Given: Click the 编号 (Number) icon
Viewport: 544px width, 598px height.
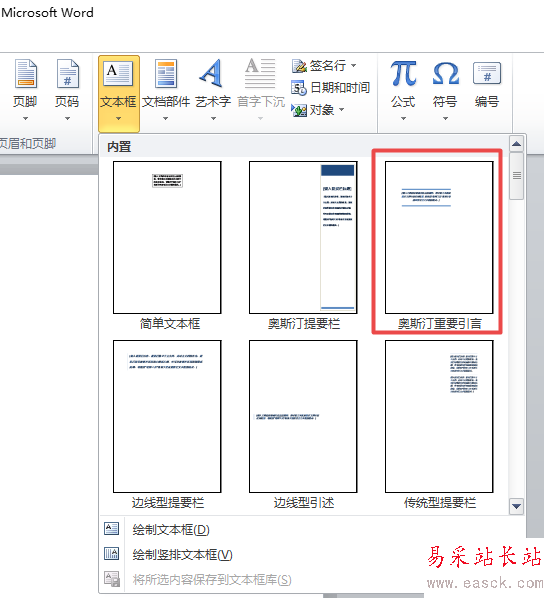Looking at the screenshot, I should tap(487, 73).
